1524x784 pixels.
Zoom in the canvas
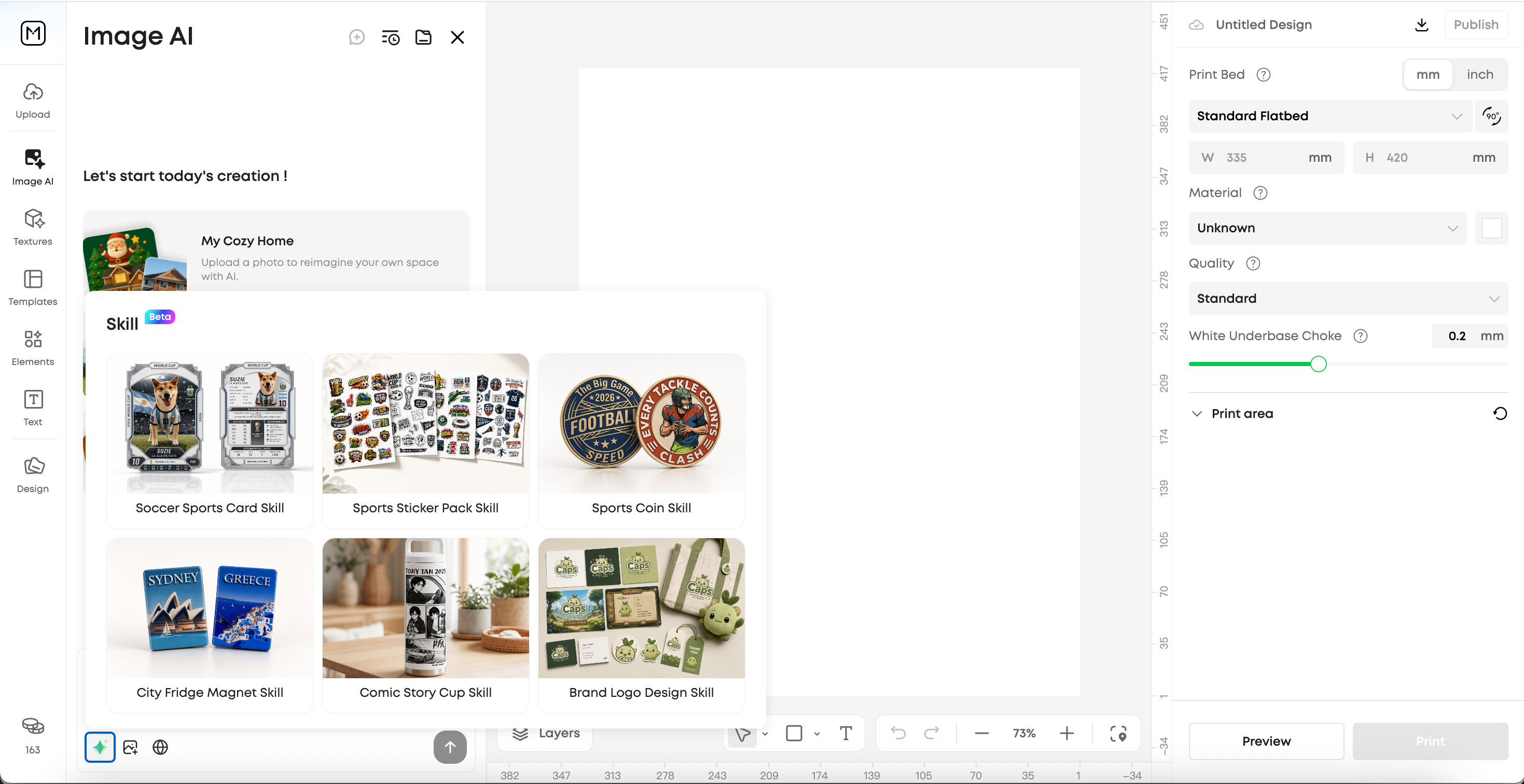[1066, 733]
